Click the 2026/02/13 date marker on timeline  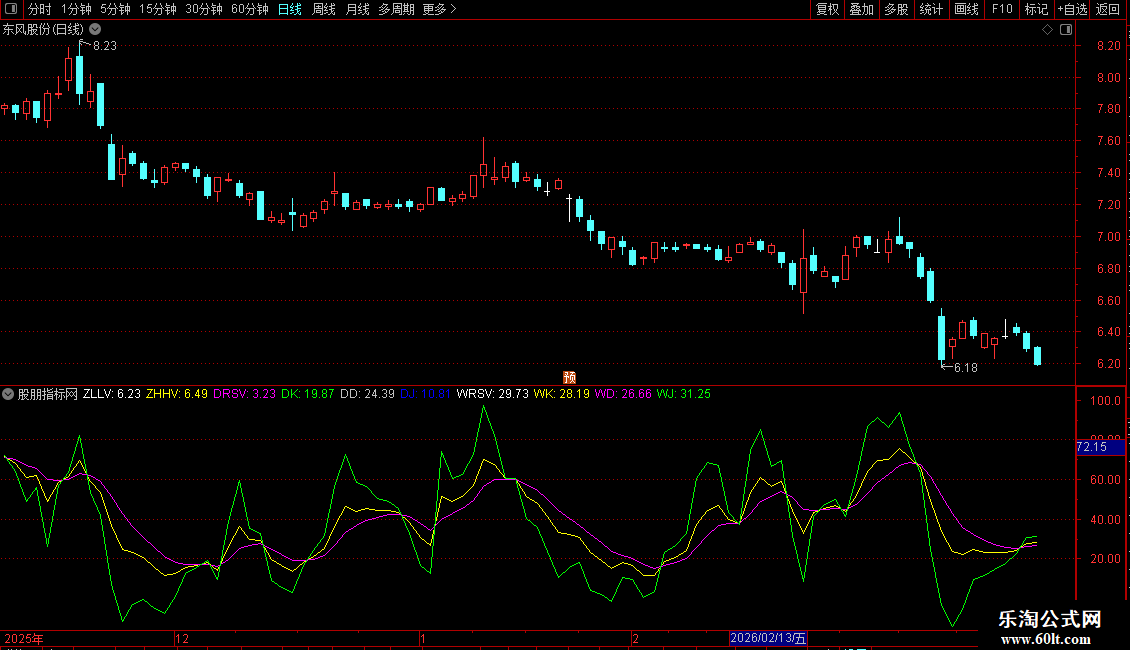point(767,638)
